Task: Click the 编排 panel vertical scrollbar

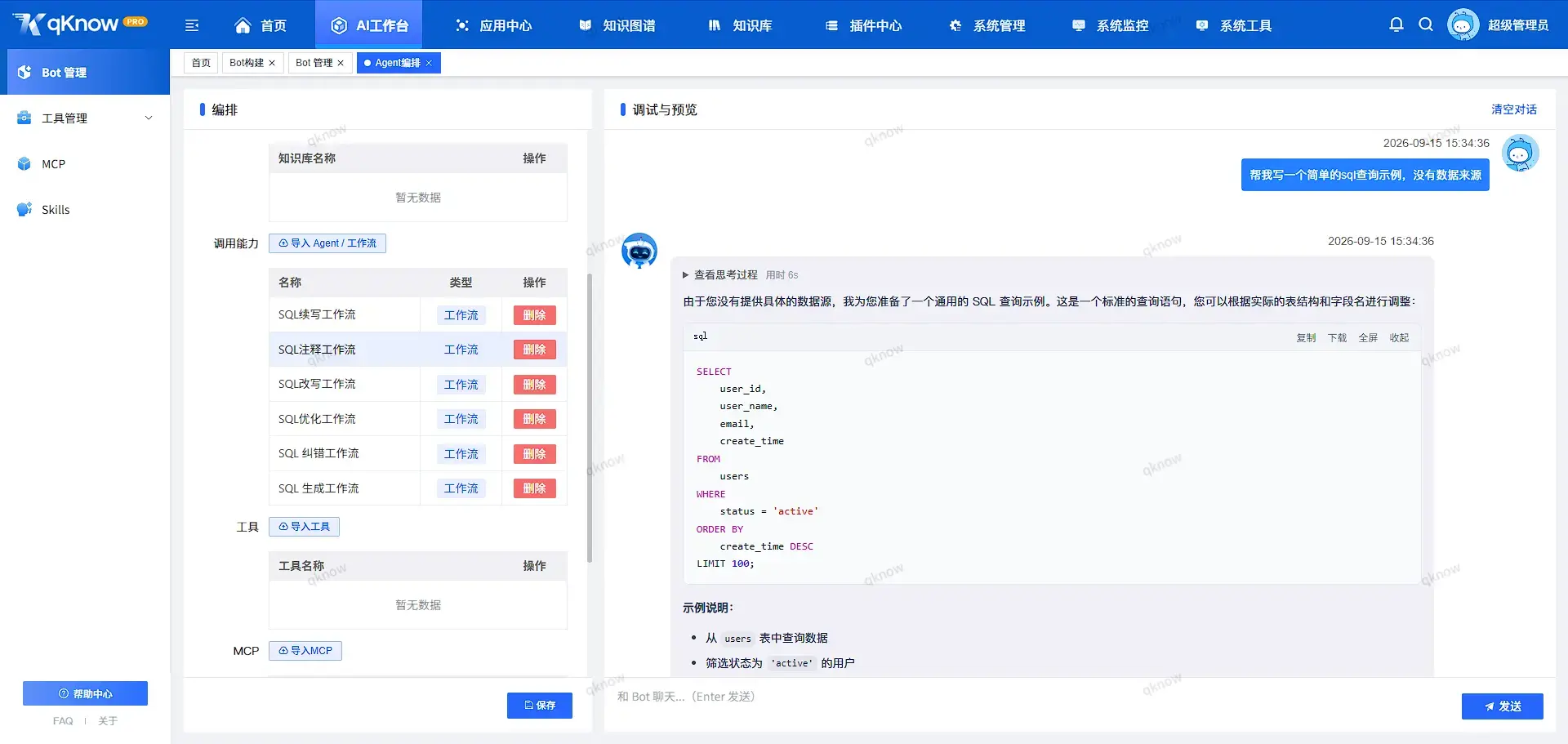Action: 590,418
